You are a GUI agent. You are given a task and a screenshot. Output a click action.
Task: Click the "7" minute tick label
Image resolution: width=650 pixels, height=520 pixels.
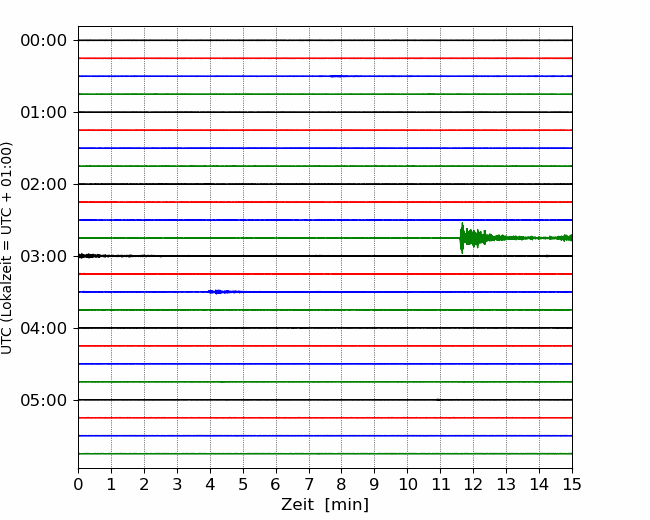click(309, 485)
